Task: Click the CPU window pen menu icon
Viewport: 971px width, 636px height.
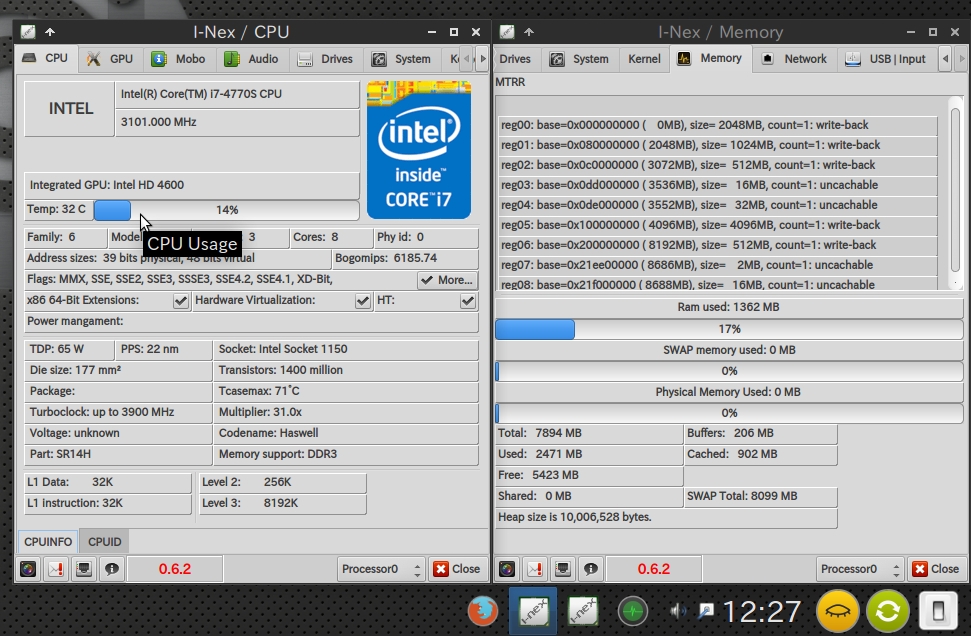Action: 28,32
